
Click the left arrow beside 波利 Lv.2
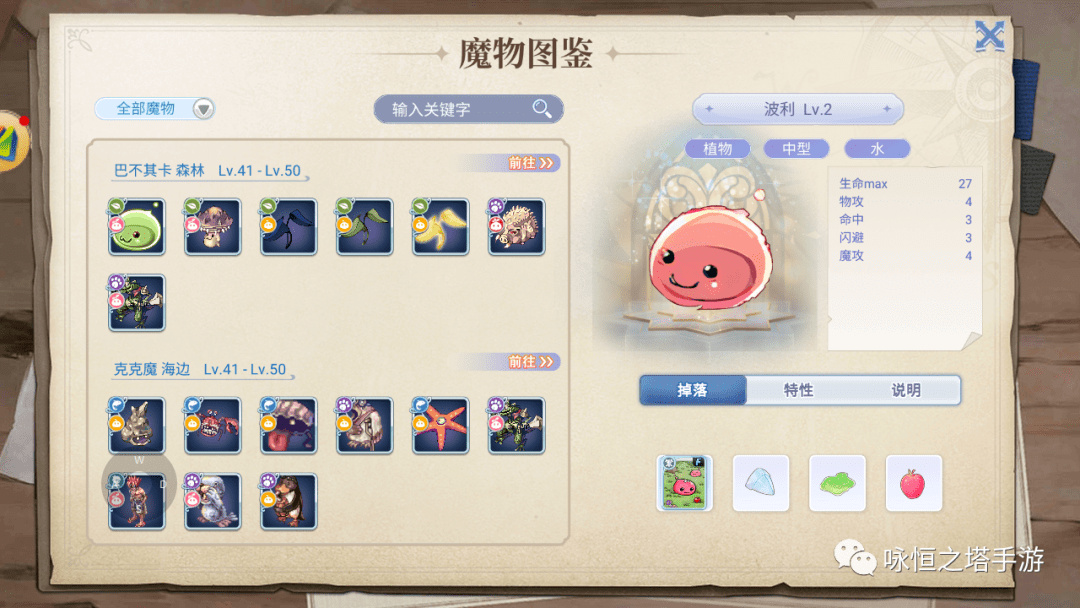[x=709, y=109]
